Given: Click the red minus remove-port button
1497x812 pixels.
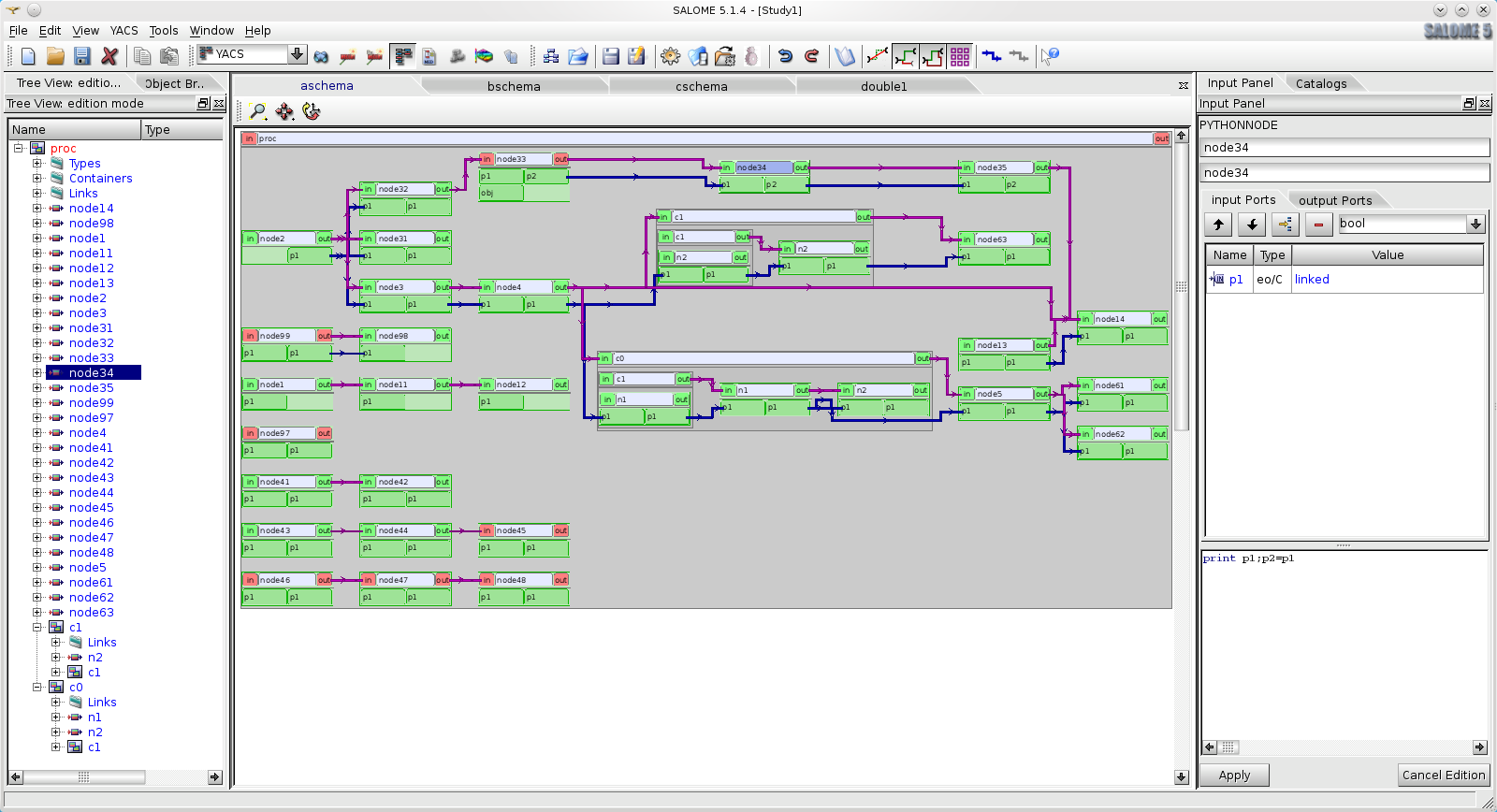Looking at the screenshot, I should tap(1319, 225).
